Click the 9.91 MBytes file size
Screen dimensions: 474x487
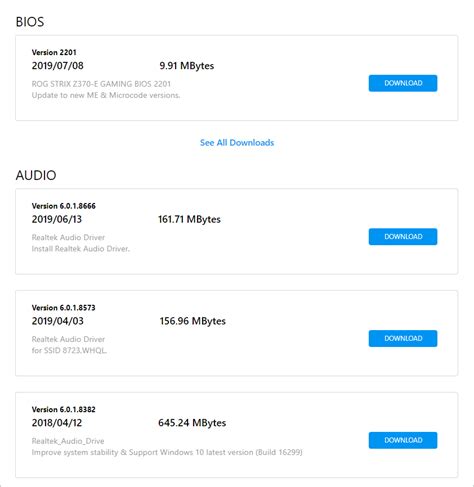[187, 66]
